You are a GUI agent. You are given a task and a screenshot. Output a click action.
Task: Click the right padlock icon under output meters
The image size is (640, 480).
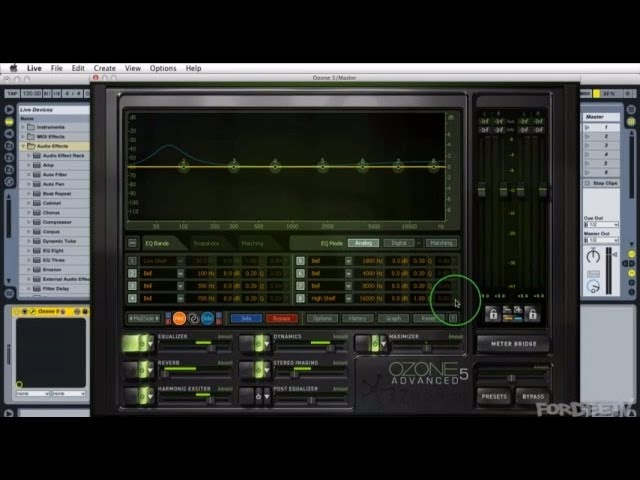click(532, 314)
